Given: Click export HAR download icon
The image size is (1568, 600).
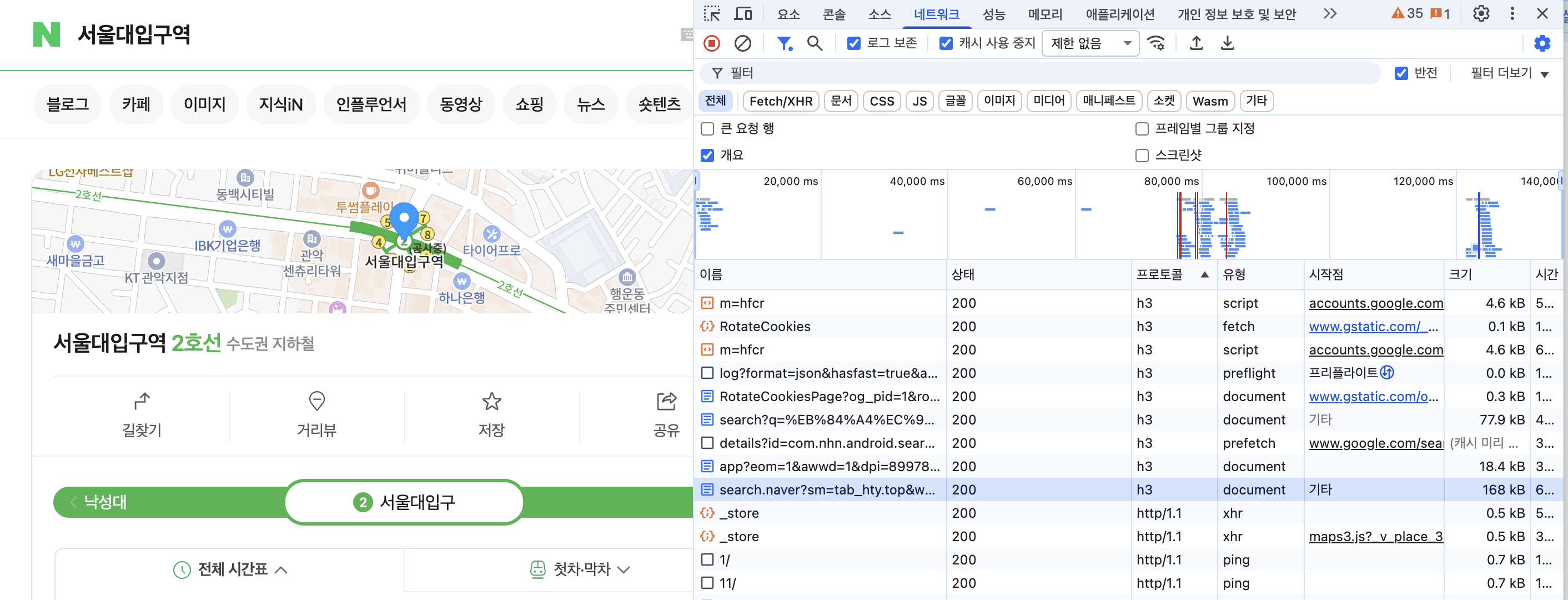Looking at the screenshot, I should (1227, 43).
